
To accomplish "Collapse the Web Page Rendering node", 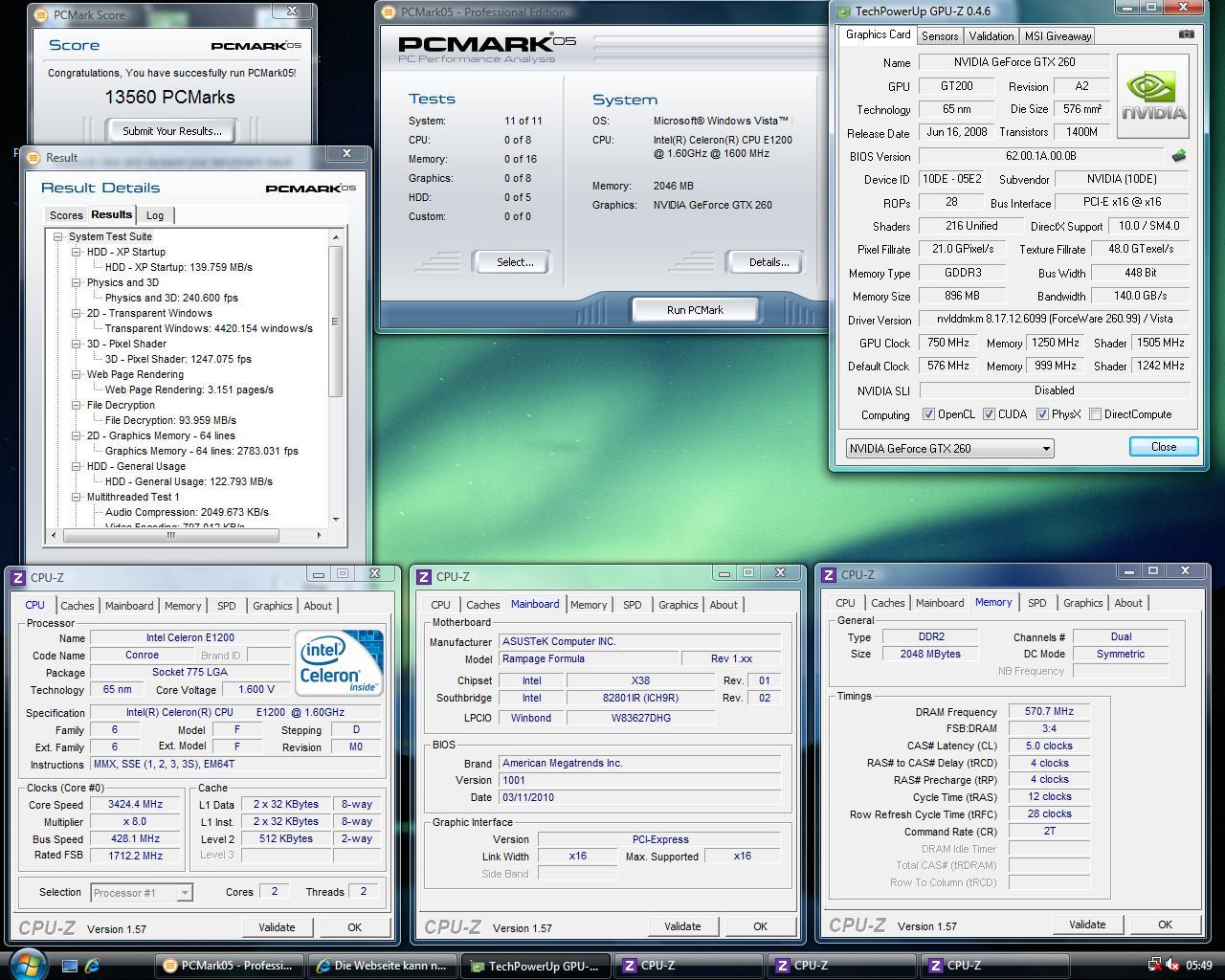I will click(x=77, y=374).
